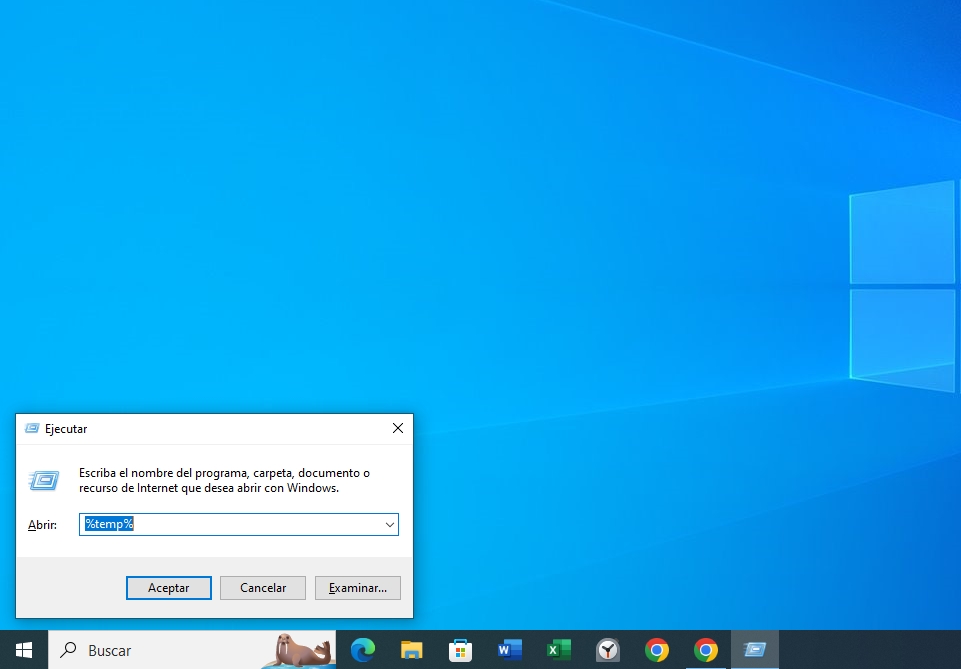This screenshot has height=669, width=961.
Task: Click the Ejecutar title bar icon
Action: point(32,428)
